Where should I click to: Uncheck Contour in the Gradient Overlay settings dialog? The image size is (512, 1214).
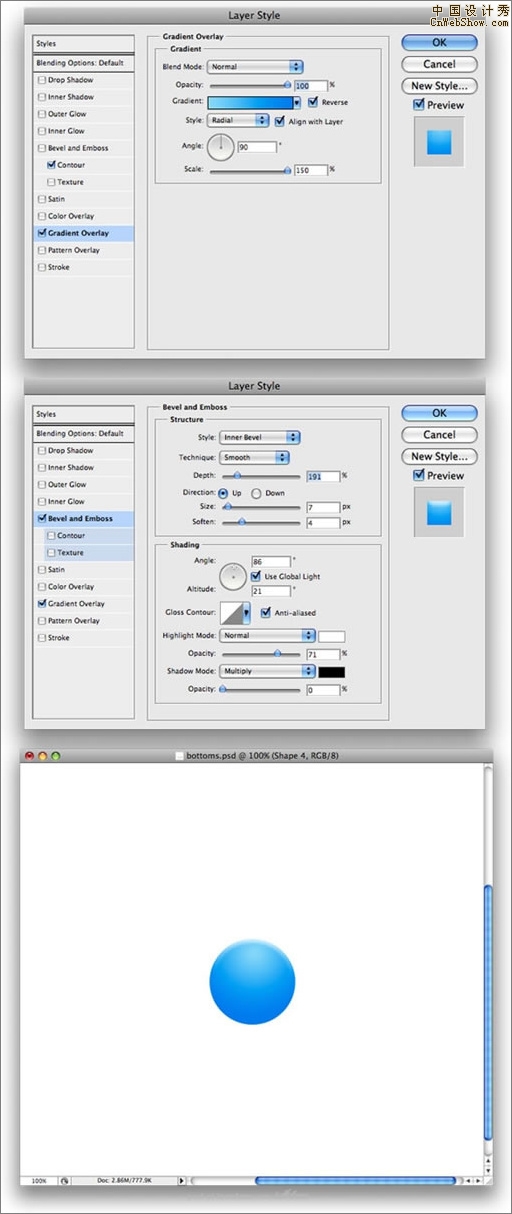pos(51,165)
